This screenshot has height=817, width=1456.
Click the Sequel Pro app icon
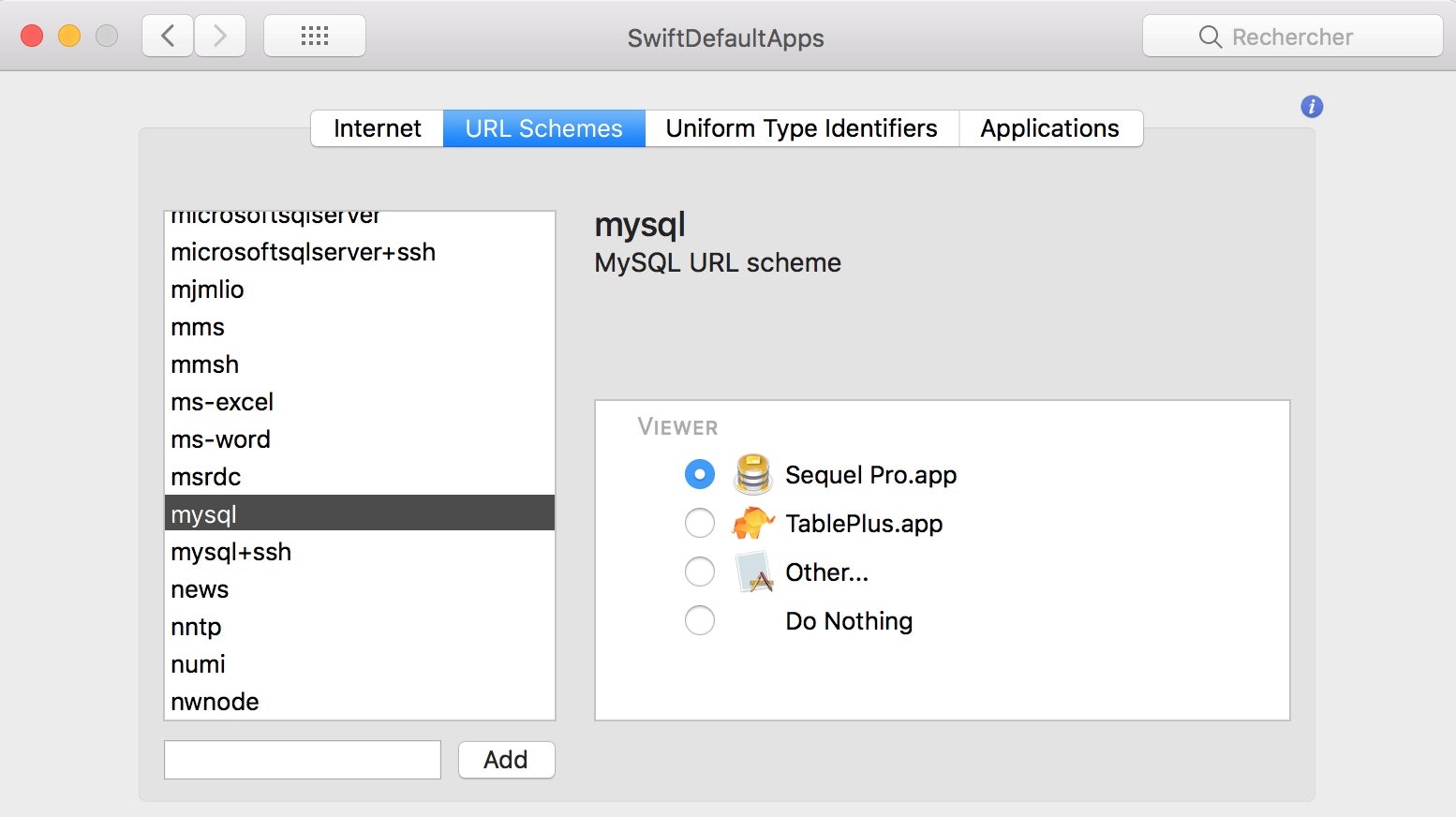click(x=752, y=474)
